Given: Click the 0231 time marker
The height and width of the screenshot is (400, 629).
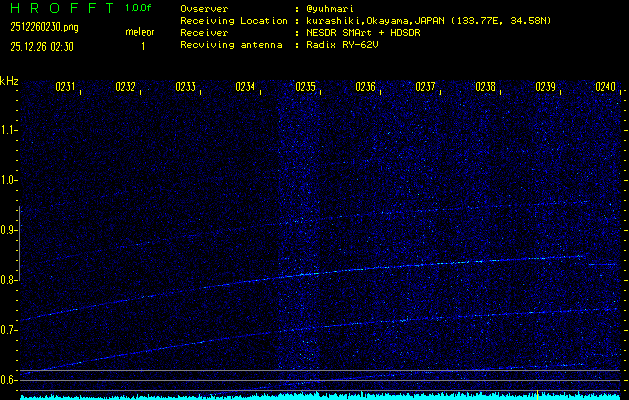Looking at the screenshot, I should (65, 88).
